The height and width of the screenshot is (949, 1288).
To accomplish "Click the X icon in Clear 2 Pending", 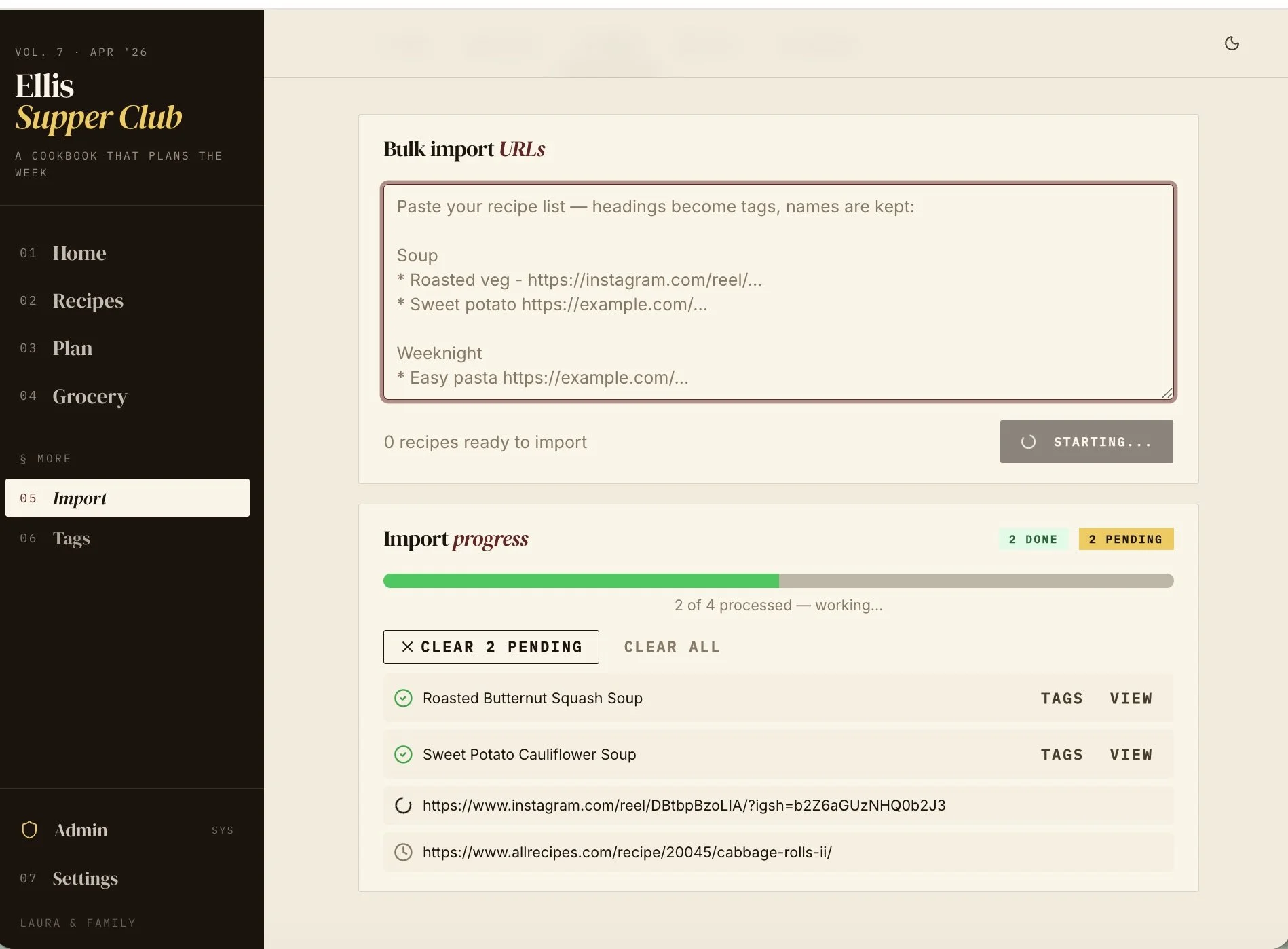I will pyautogui.click(x=407, y=647).
